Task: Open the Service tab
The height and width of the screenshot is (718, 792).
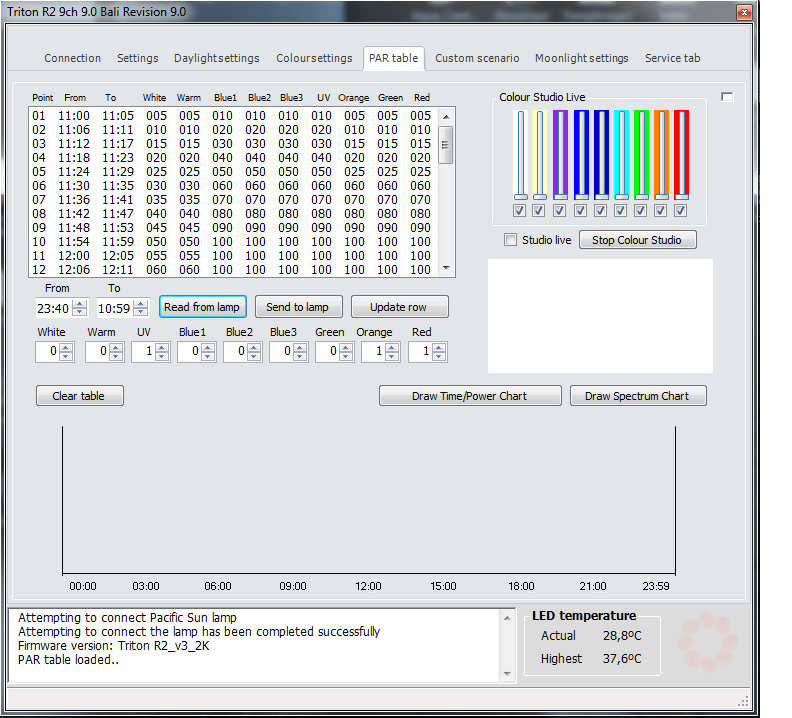Action: click(x=672, y=58)
